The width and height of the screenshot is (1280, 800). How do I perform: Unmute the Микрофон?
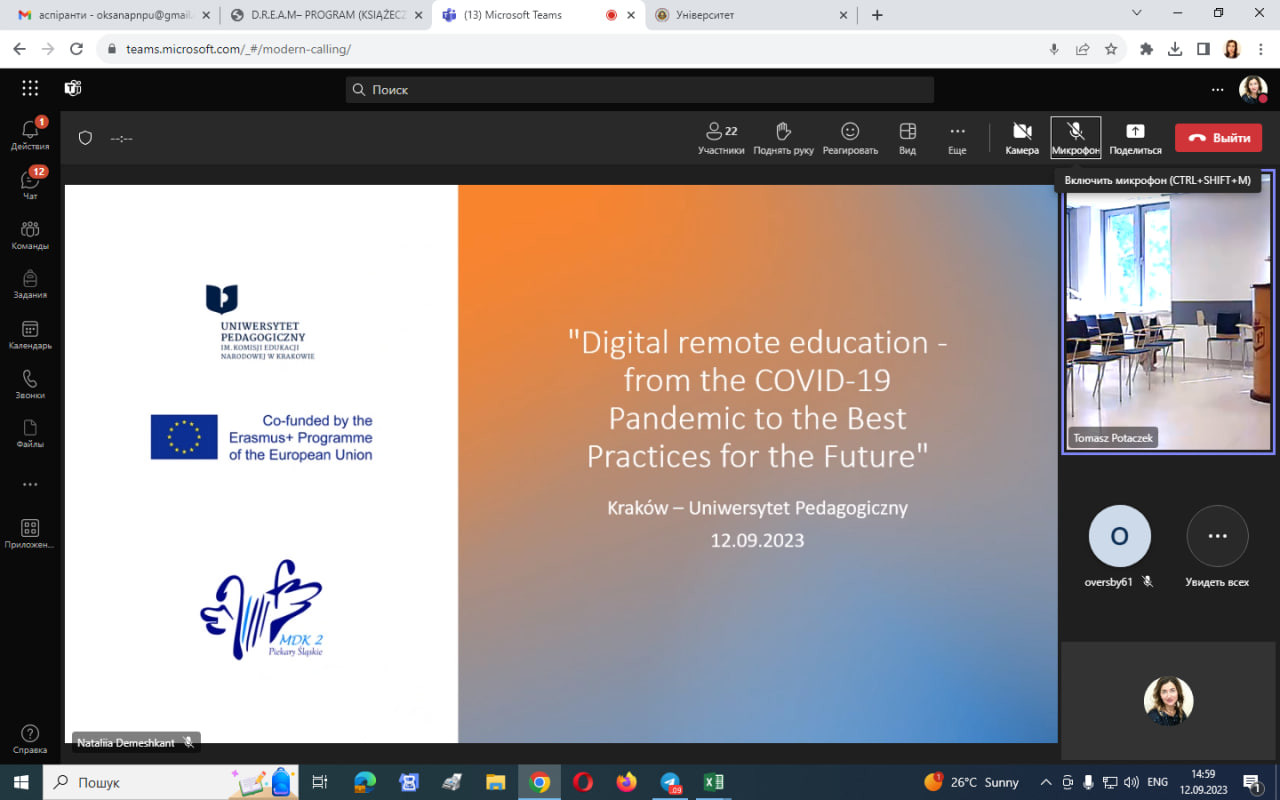pos(1076,138)
